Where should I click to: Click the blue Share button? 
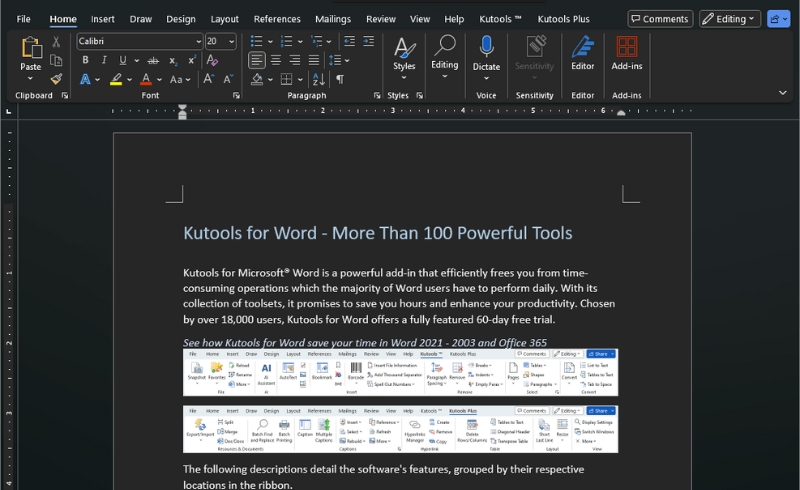coord(779,19)
